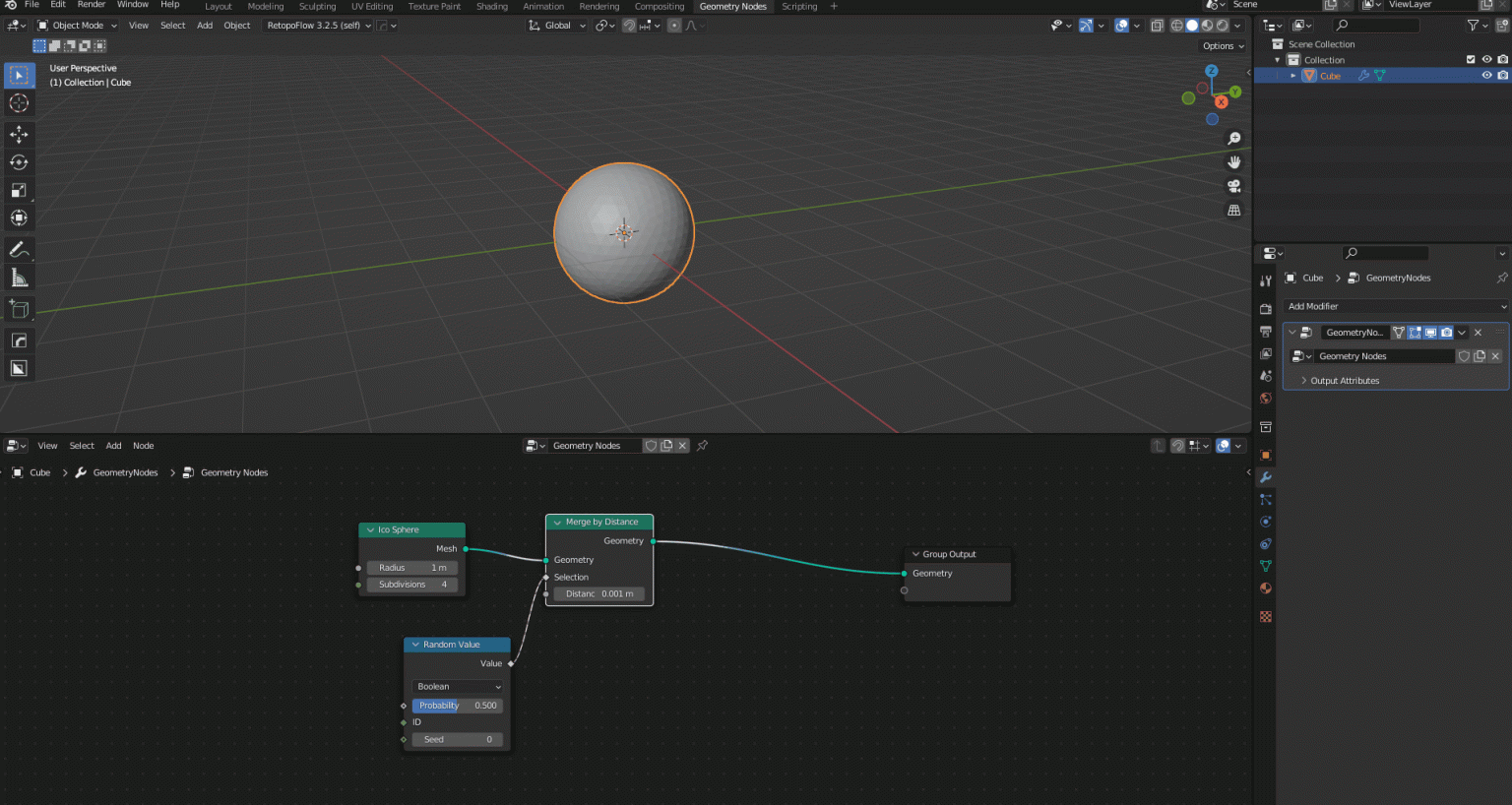The image size is (1512, 805).
Task: Hide the Cube using the eye toggle
Action: [x=1486, y=75]
